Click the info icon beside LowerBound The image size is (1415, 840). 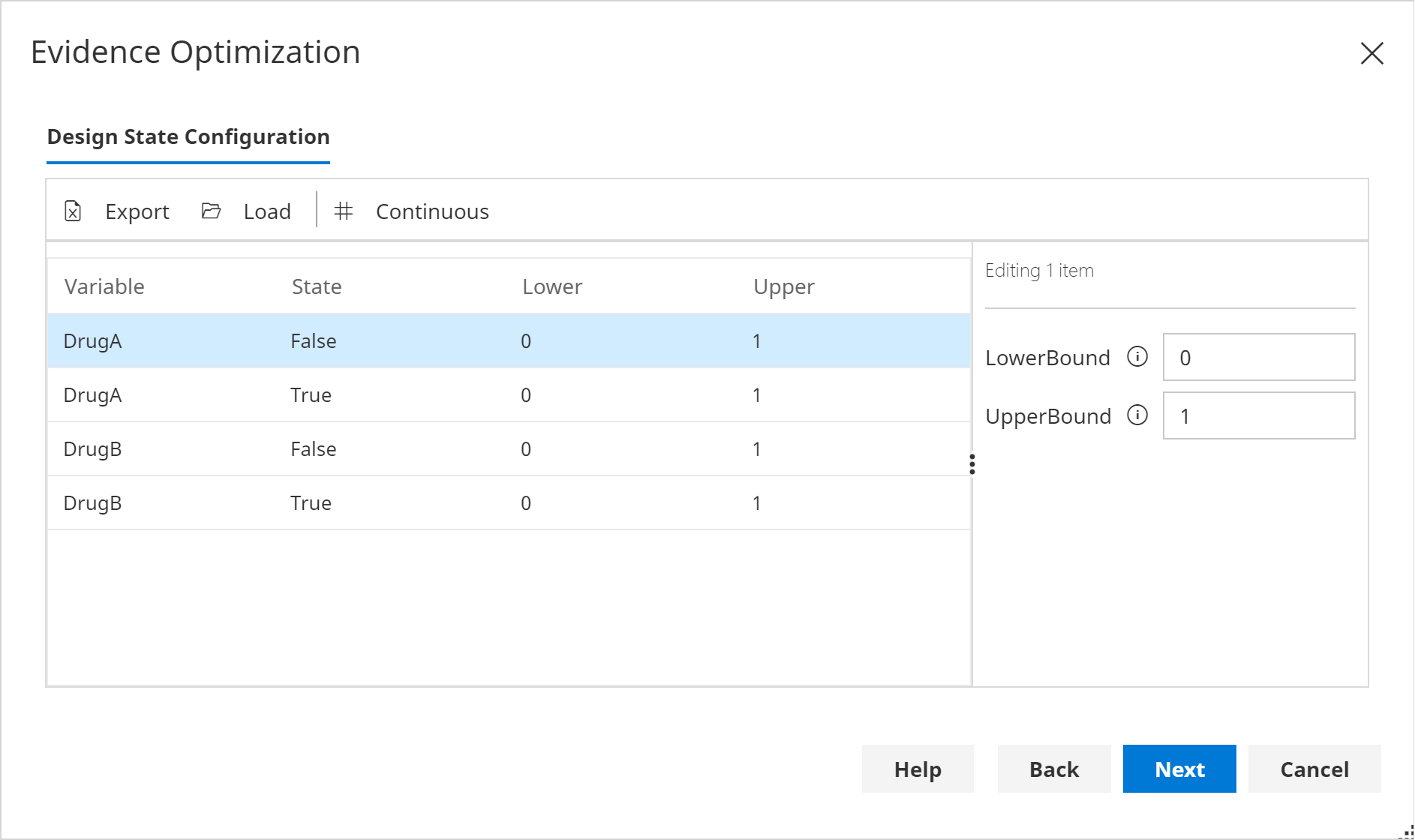point(1137,358)
